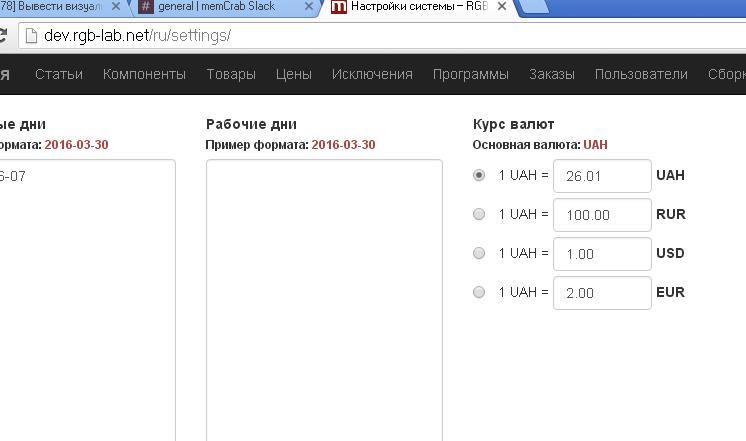Viewport: 746px width, 441px height.
Task: Select the USD currency radio button
Action: tap(479, 253)
